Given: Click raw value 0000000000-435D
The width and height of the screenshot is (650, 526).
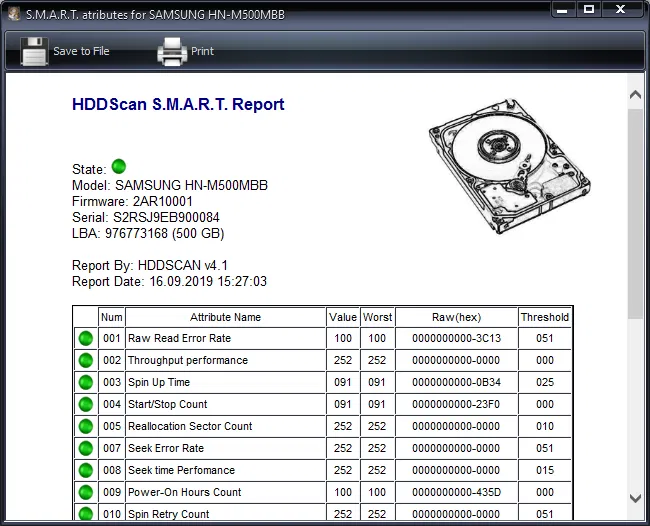Looking at the screenshot, I should [x=456, y=492].
